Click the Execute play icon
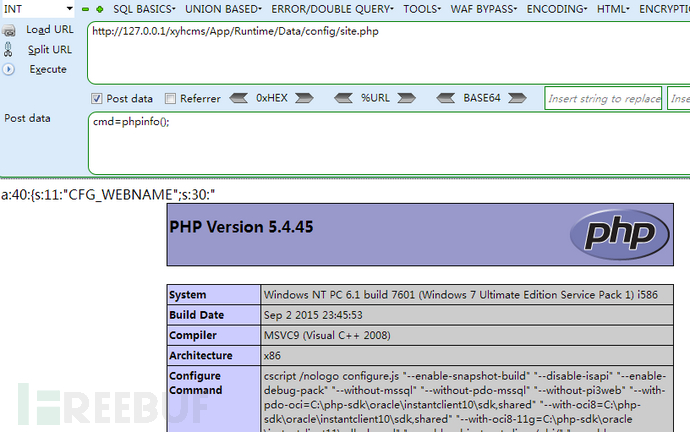 (8, 70)
